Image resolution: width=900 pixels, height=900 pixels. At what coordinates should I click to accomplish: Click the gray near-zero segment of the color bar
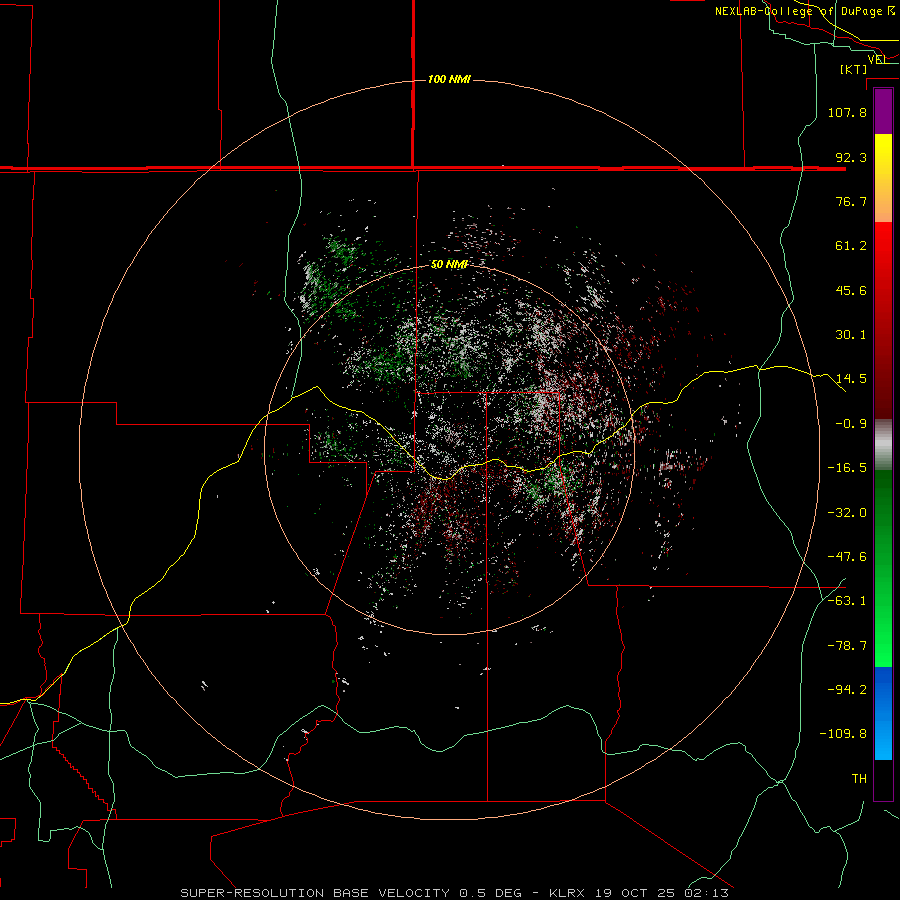[883, 444]
